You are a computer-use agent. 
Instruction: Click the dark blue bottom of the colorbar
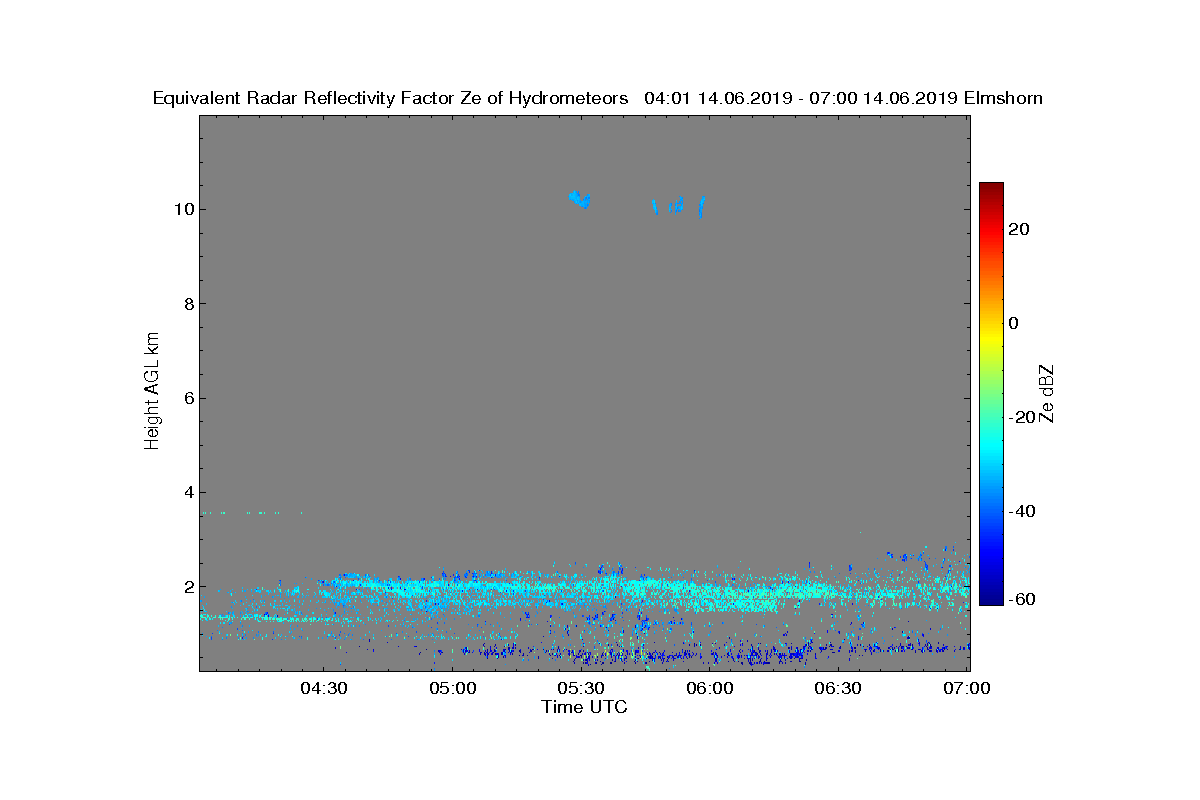click(x=991, y=597)
